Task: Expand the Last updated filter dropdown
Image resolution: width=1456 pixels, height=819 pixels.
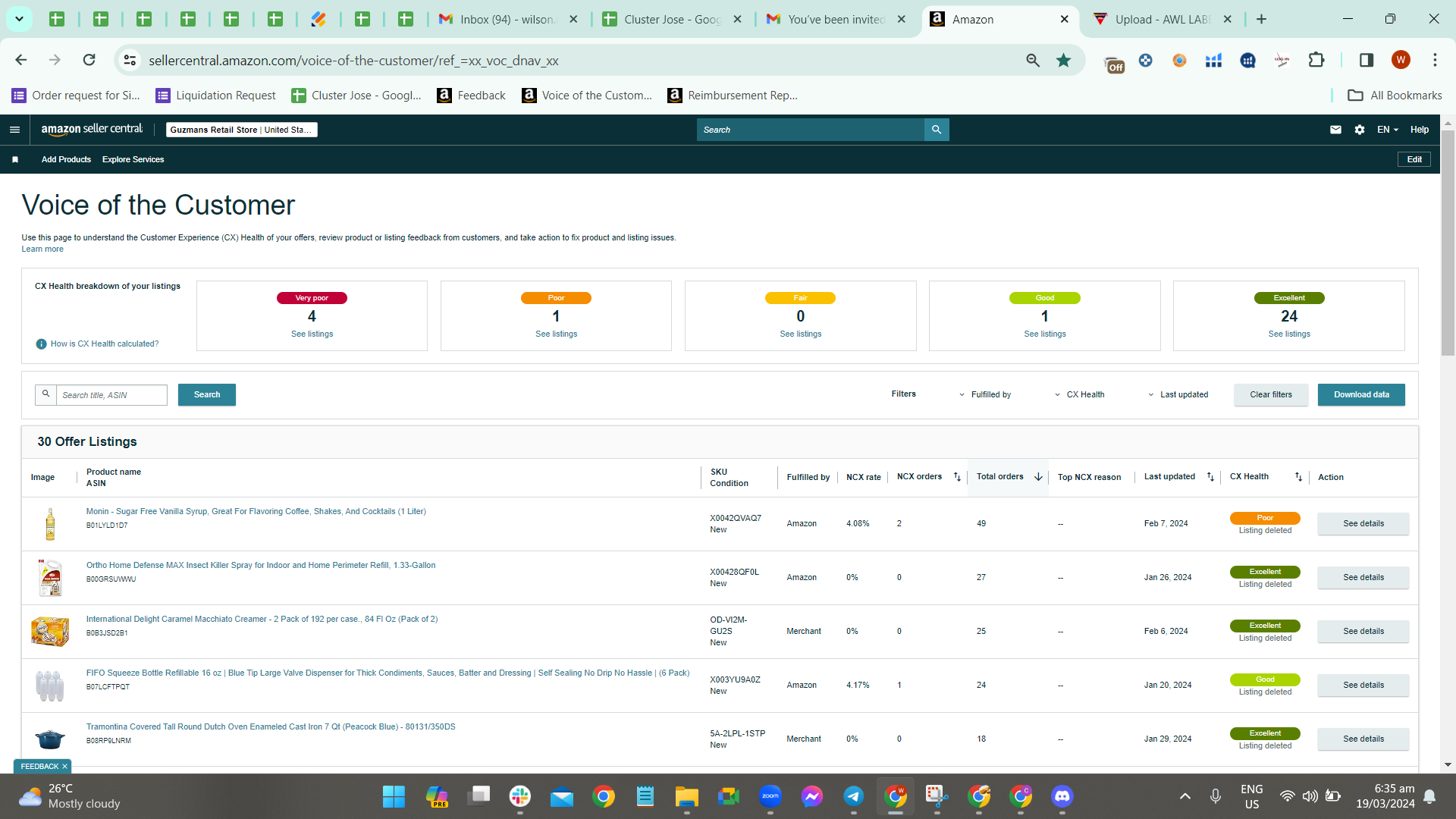Action: 1178,394
